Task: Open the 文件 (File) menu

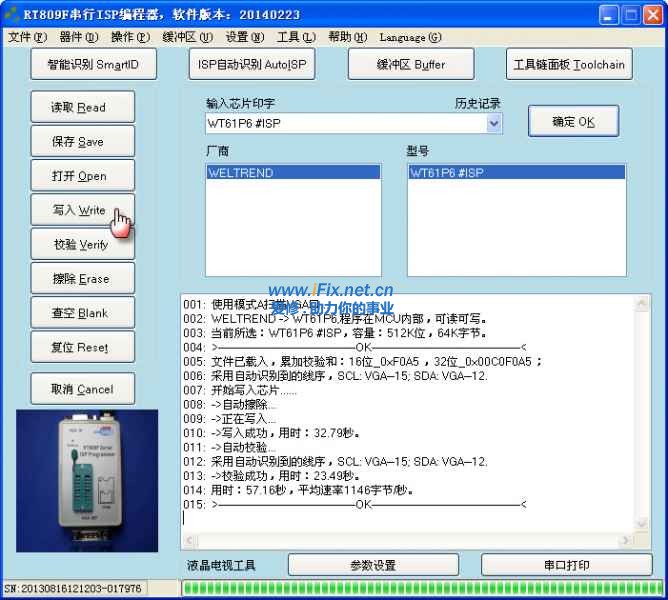Action: [27, 37]
